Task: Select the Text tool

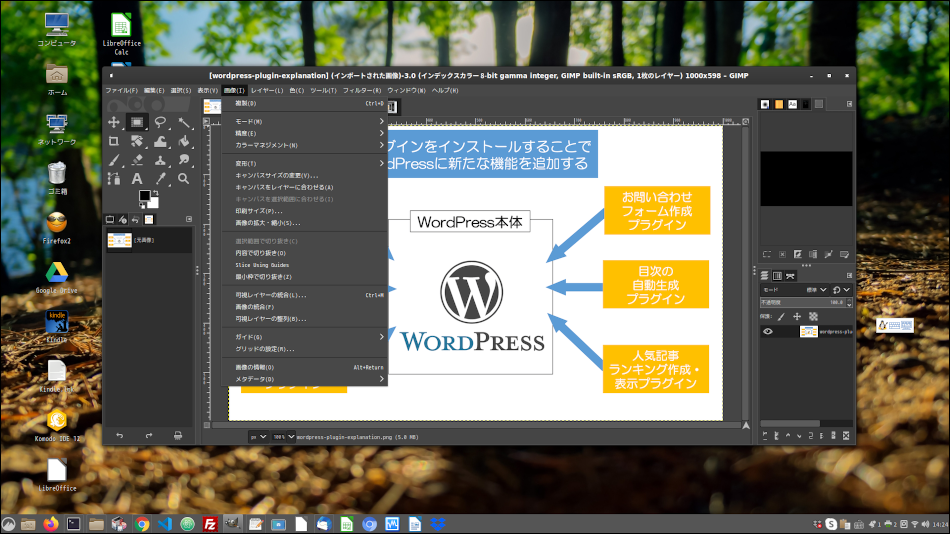Action: tap(137, 179)
